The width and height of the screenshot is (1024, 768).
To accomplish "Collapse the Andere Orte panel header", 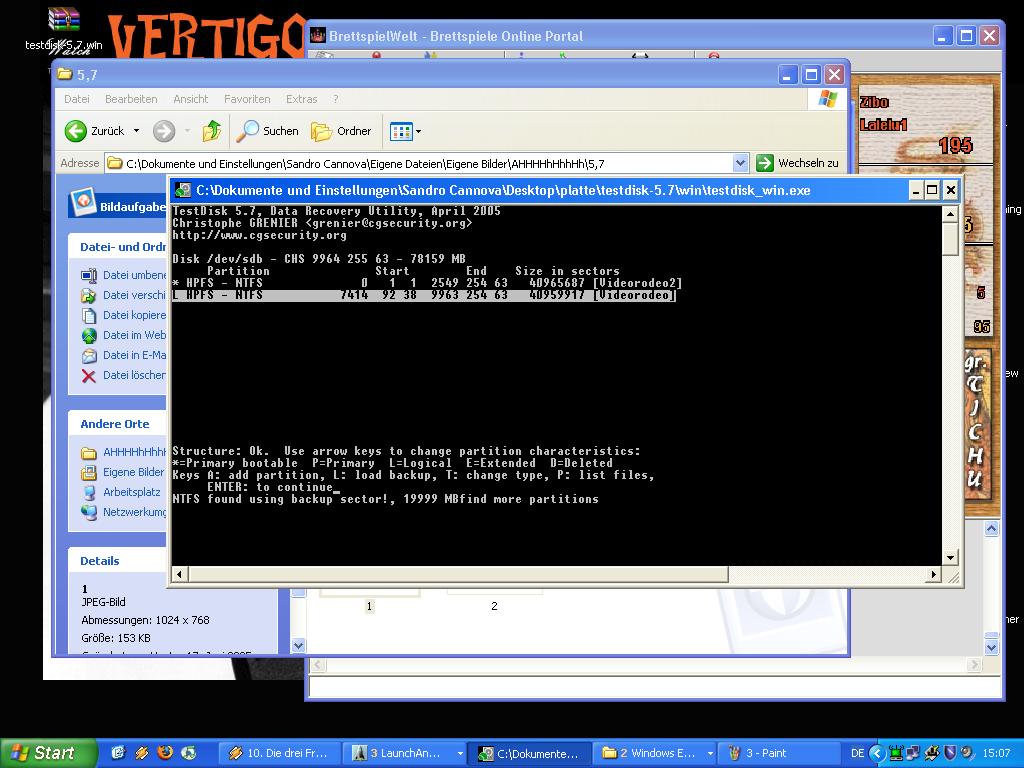I will [x=118, y=424].
